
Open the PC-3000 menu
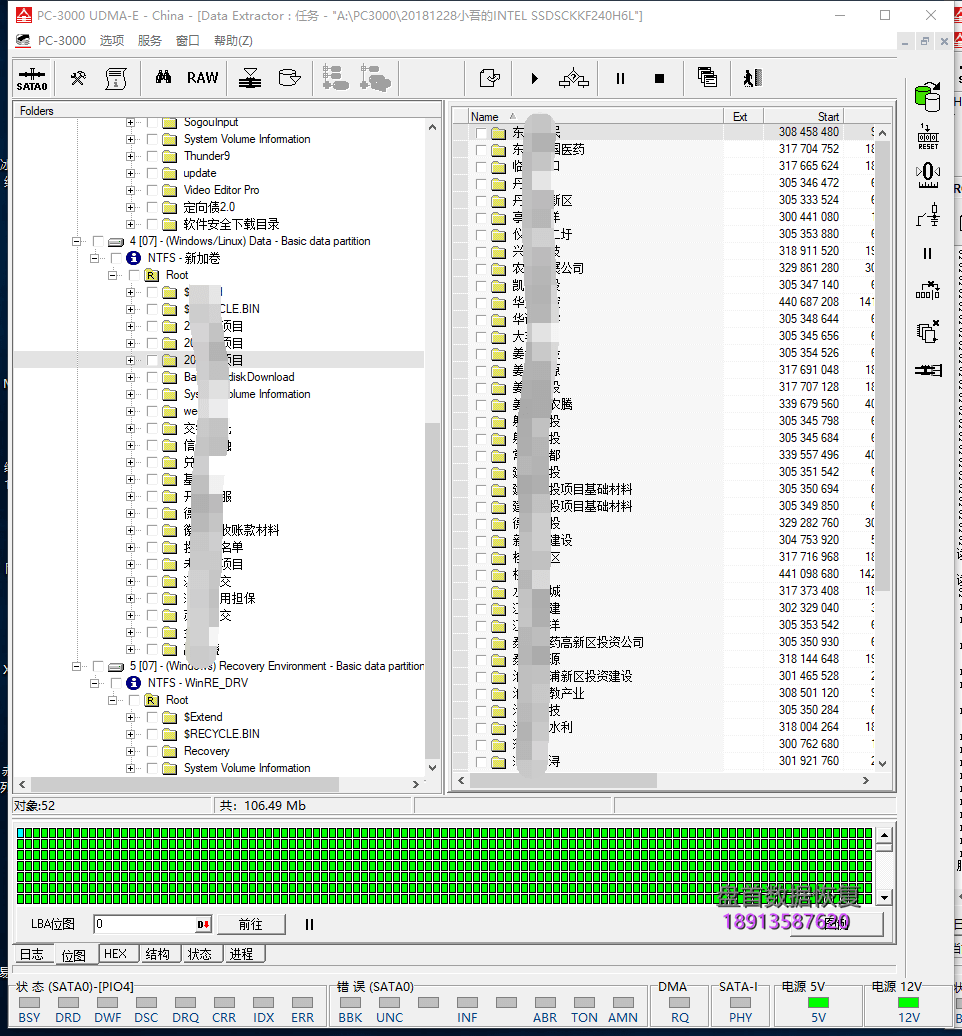(61, 40)
